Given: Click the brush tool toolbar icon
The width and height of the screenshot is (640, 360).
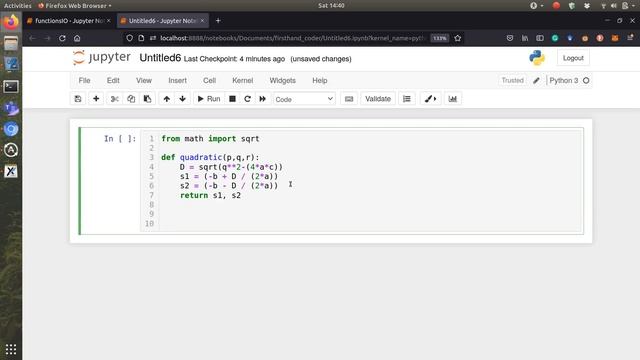Looking at the screenshot, I should click(430, 99).
